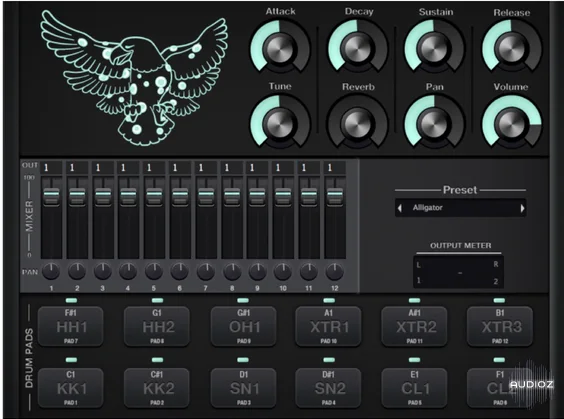The image size is (564, 419).
Task: Click mixer channel 7 fader
Action: click(206, 196)
